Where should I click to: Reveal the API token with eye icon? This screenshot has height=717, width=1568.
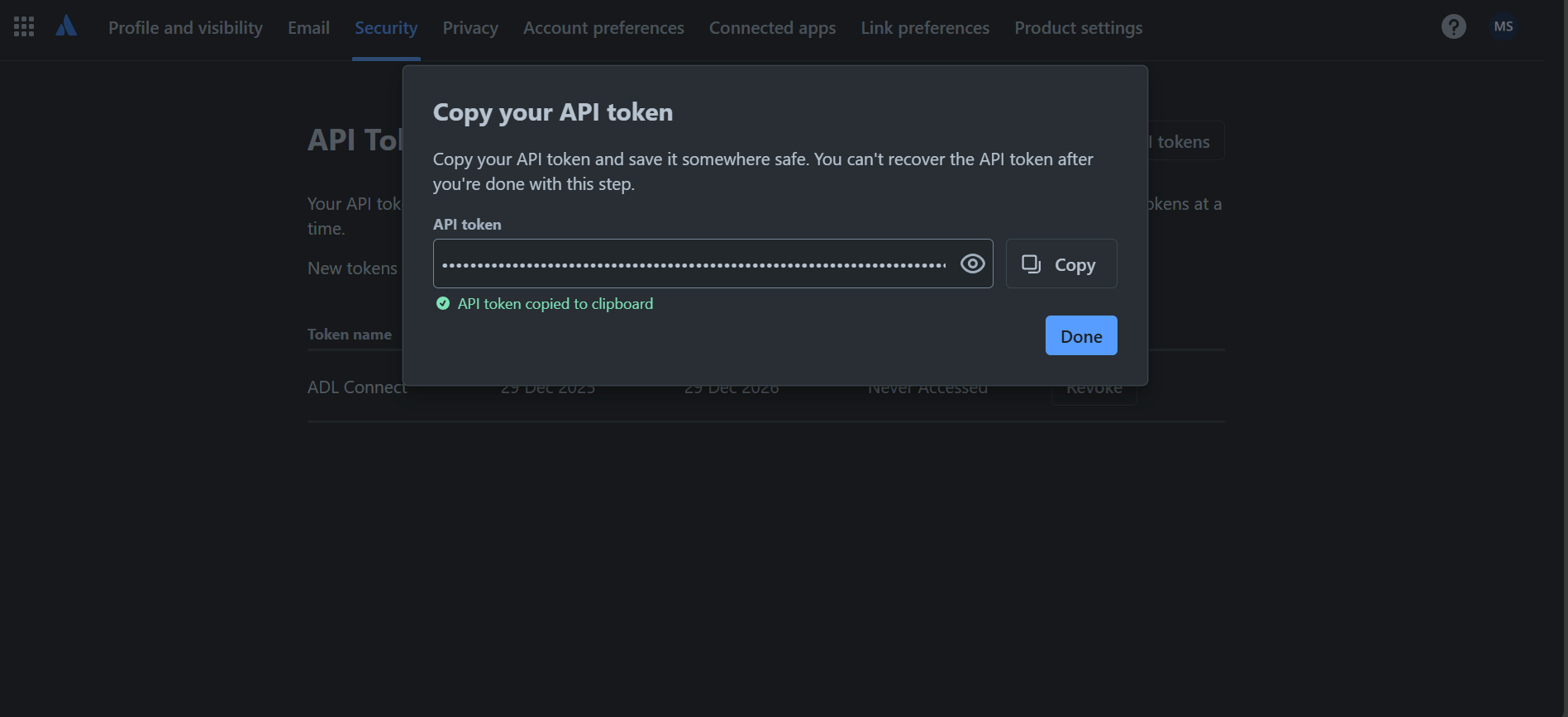972,264
